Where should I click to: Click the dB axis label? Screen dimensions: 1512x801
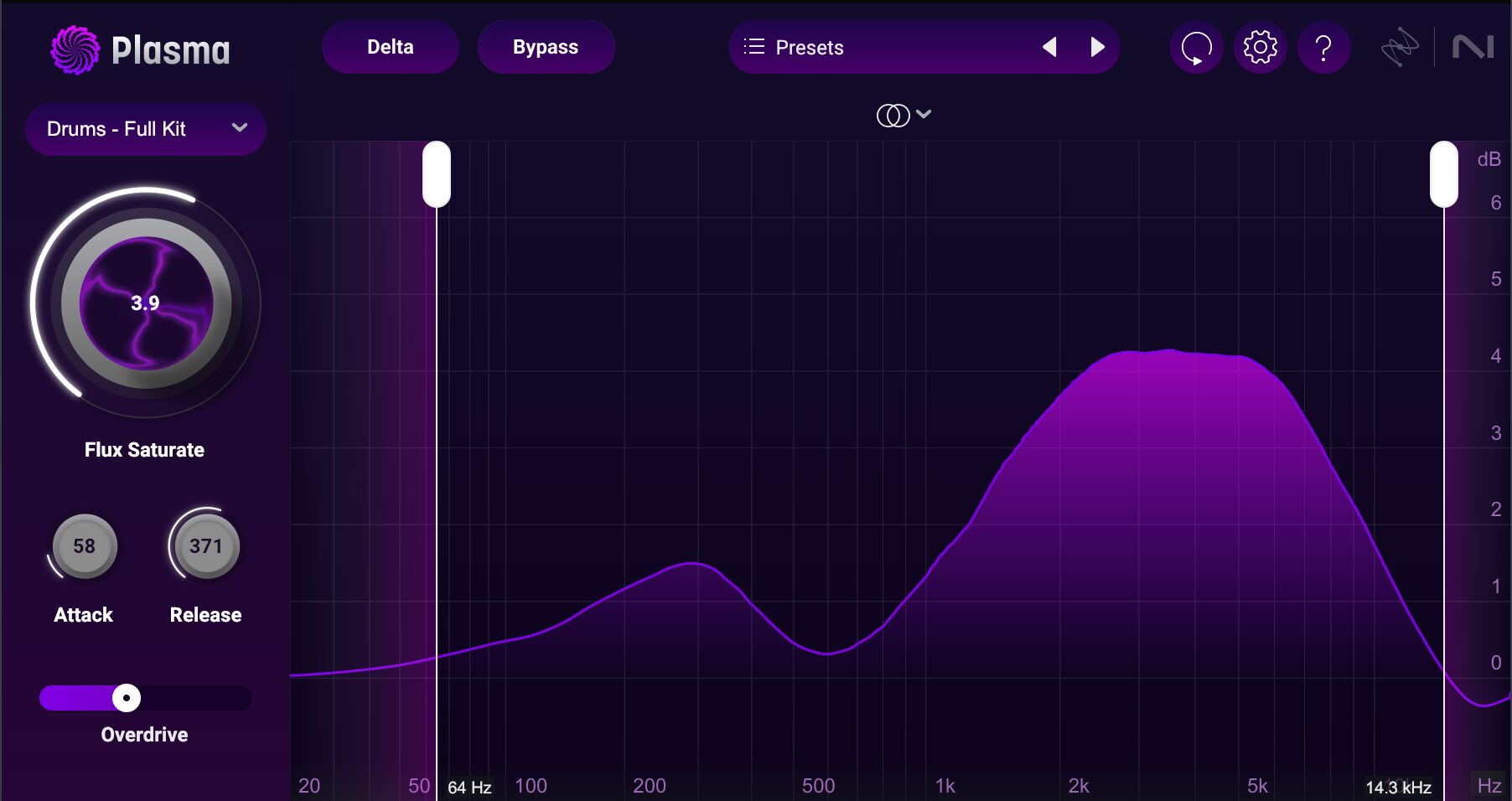pos(1489,159)
